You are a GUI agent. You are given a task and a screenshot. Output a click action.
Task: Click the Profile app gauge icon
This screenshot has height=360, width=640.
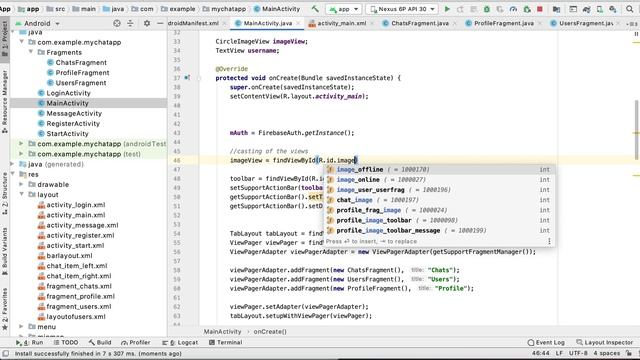[513, 9]
